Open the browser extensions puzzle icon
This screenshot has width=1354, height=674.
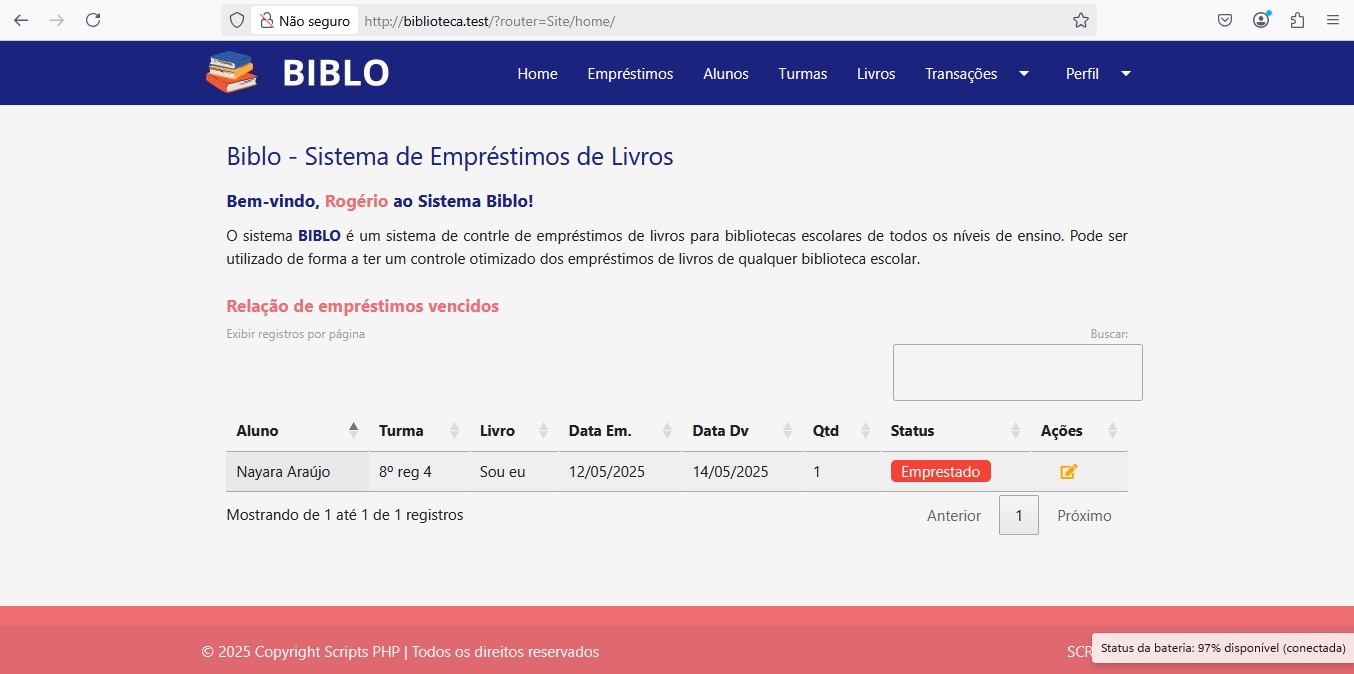1297,20
